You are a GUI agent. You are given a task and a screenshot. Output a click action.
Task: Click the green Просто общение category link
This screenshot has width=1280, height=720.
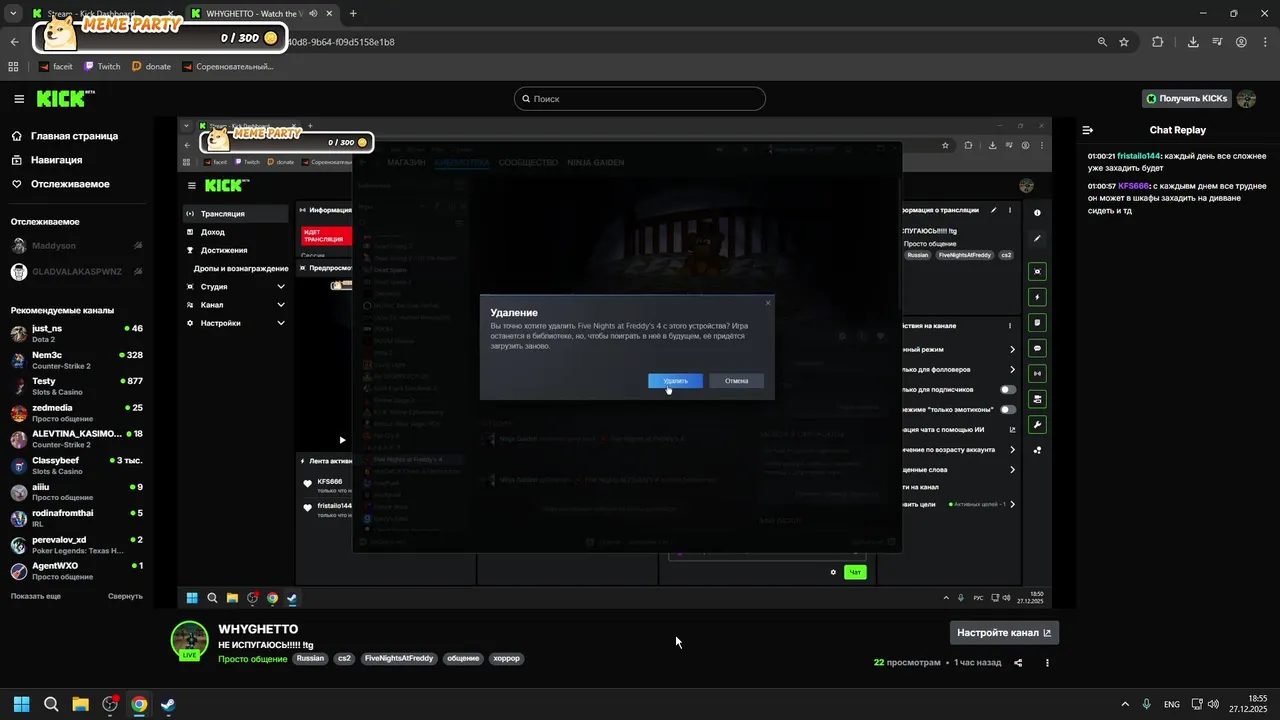253,659
